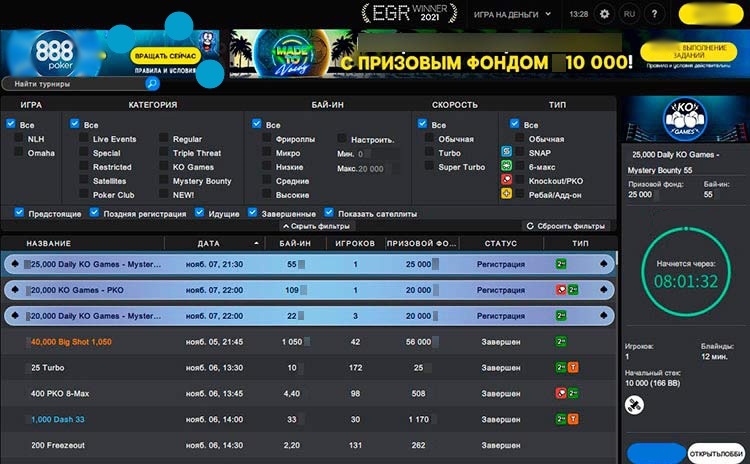Viewport: 750px width, 464px height.
Task: Collapse filters with Скрыть фильтры
Action: [317, 226]
